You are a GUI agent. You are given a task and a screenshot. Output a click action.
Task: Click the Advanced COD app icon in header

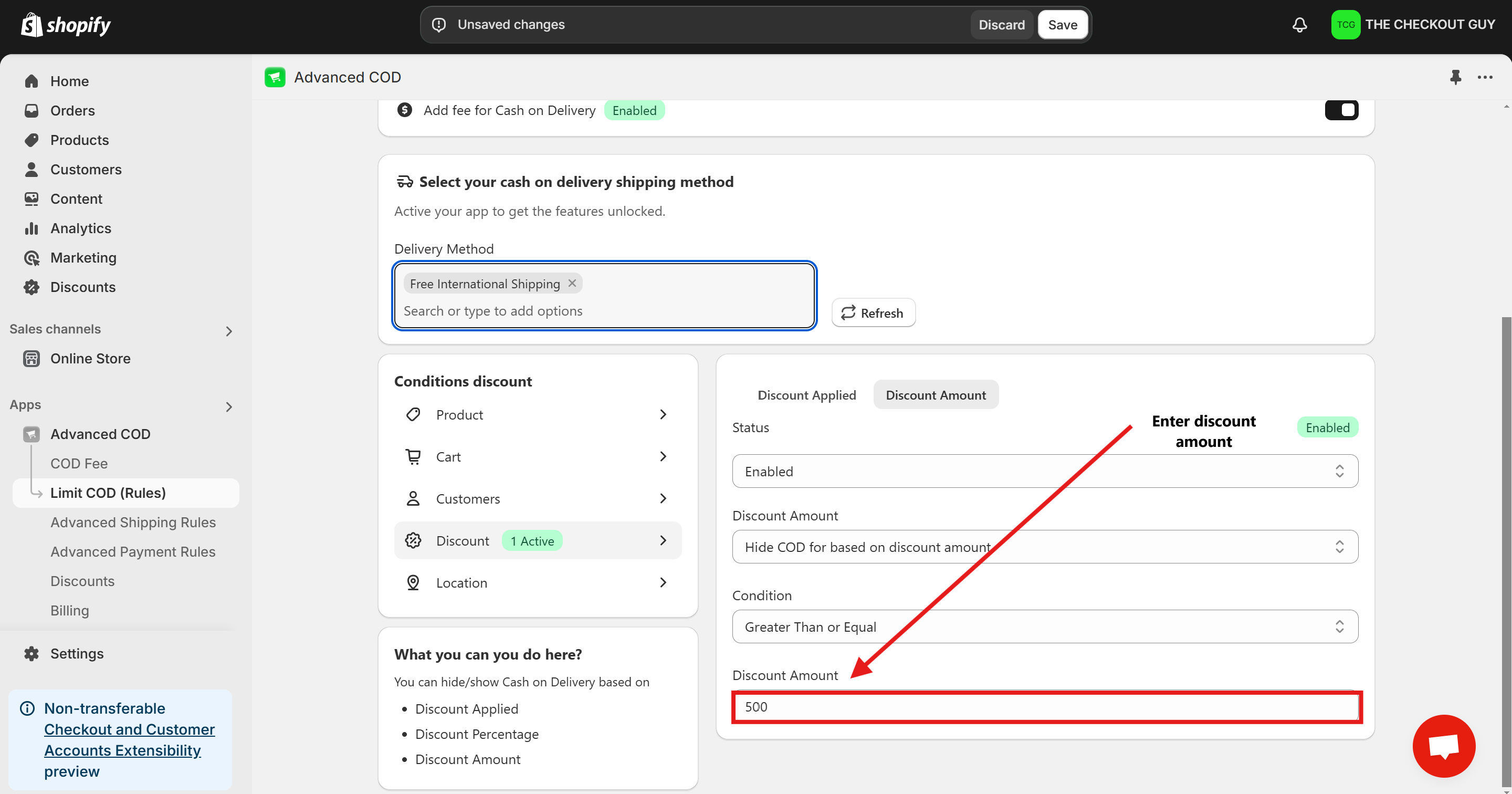tap(275, 77)
